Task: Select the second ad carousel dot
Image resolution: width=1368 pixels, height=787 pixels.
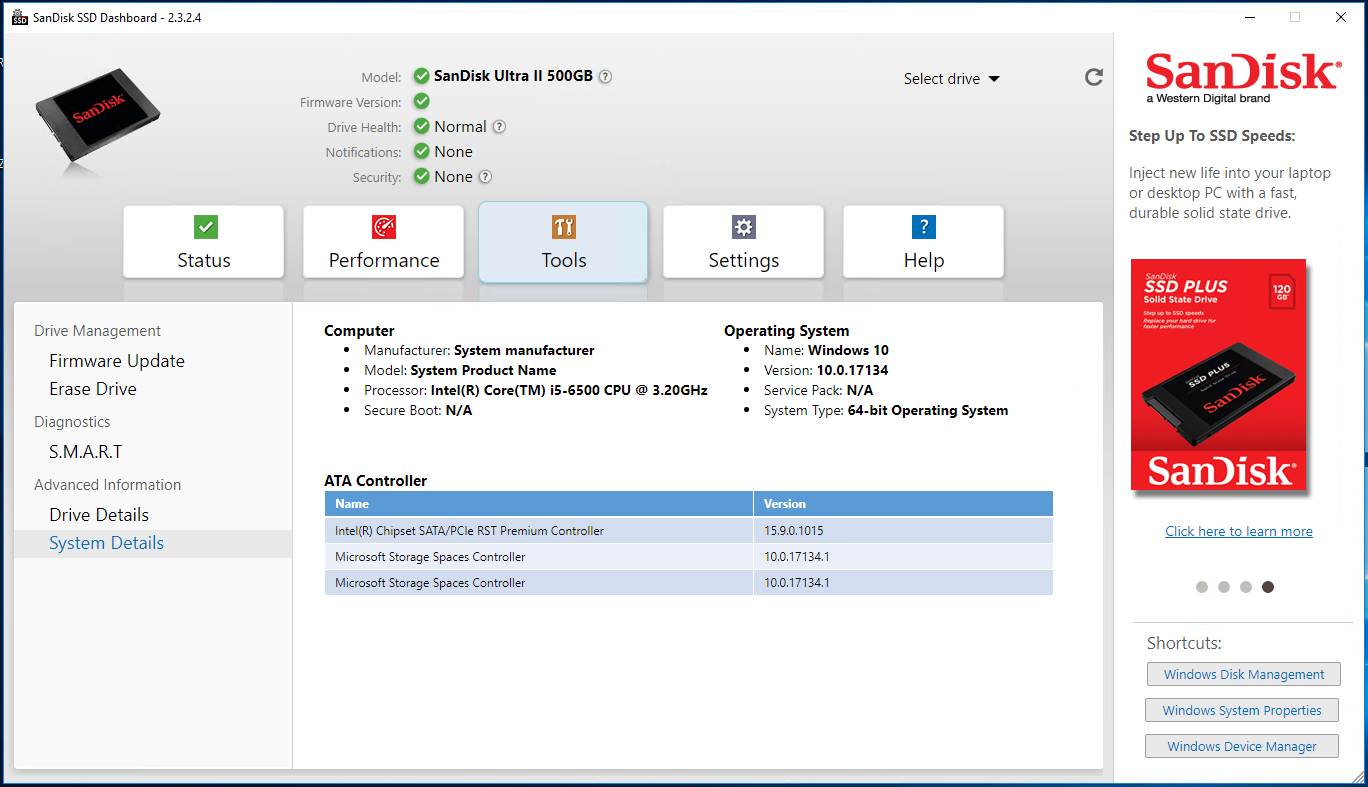Action: tap(1224, 587)
